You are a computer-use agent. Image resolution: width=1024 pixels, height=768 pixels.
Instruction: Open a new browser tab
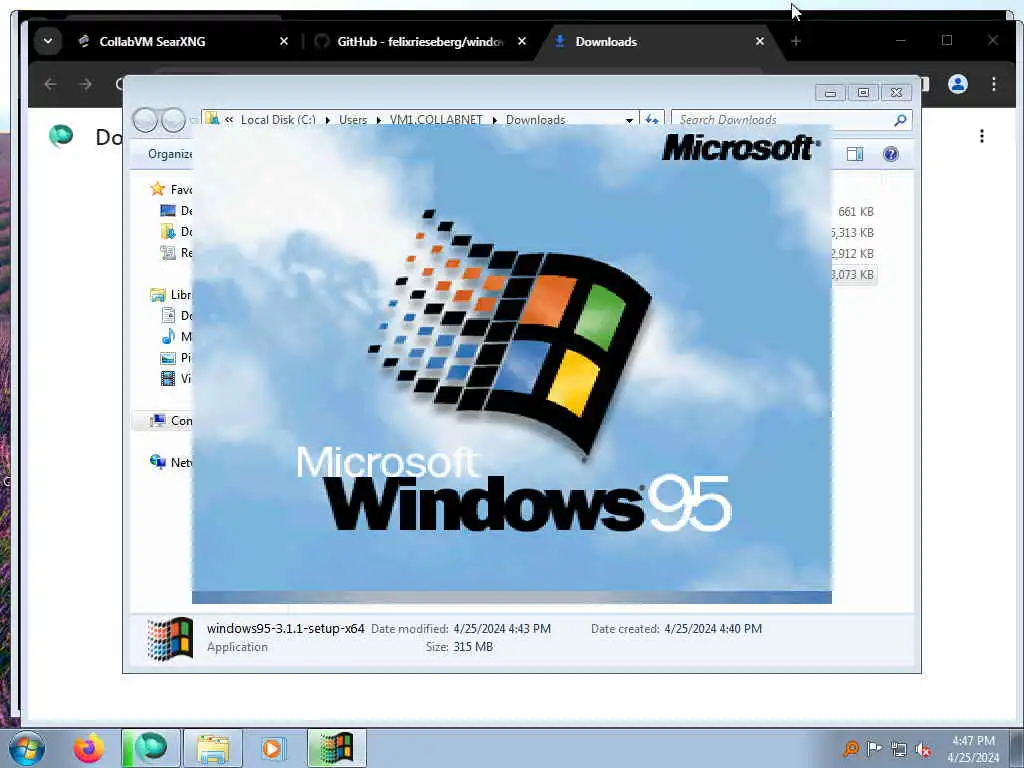795,41
